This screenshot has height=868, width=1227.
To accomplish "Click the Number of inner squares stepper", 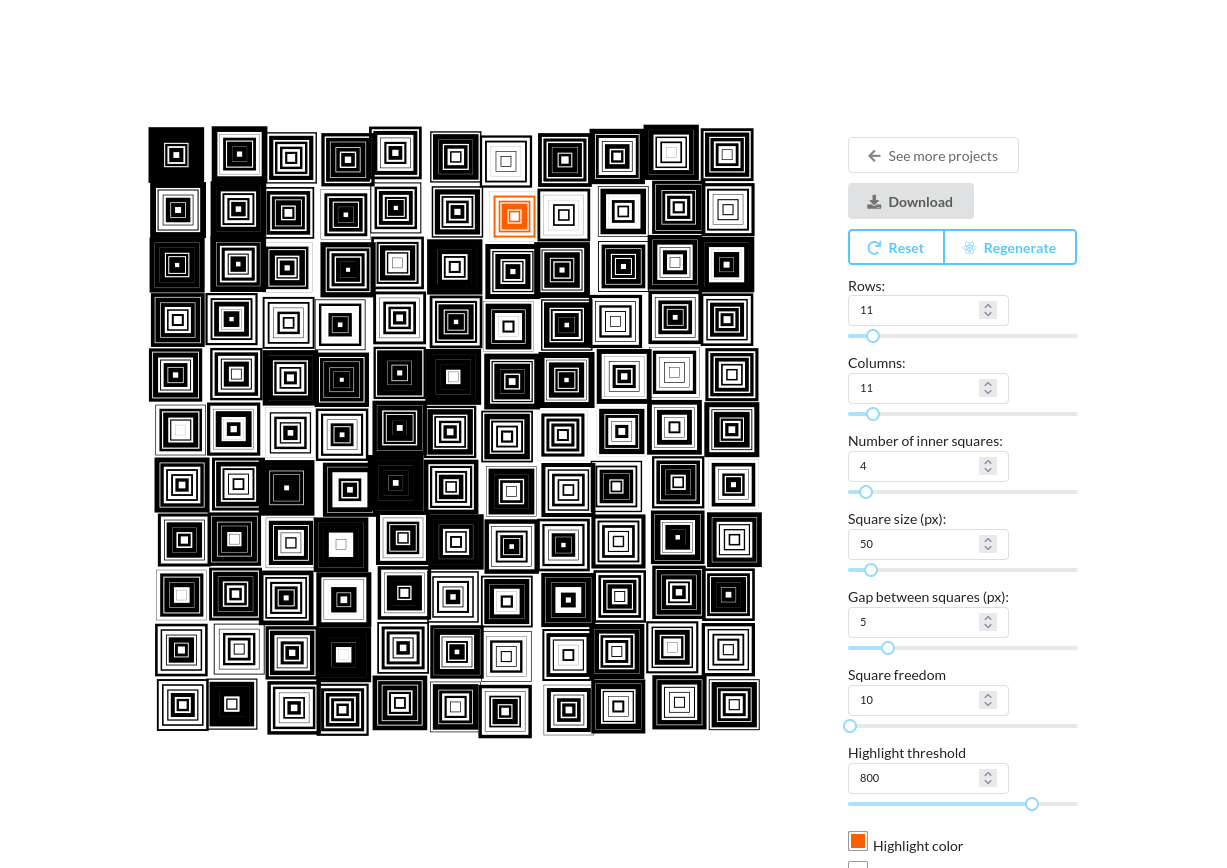I will 988,466.
